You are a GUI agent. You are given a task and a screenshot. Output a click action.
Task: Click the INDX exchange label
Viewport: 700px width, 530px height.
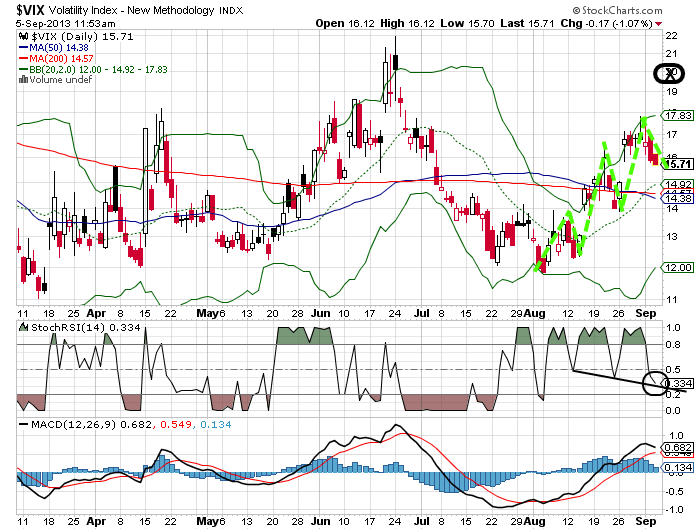point(231,11)
